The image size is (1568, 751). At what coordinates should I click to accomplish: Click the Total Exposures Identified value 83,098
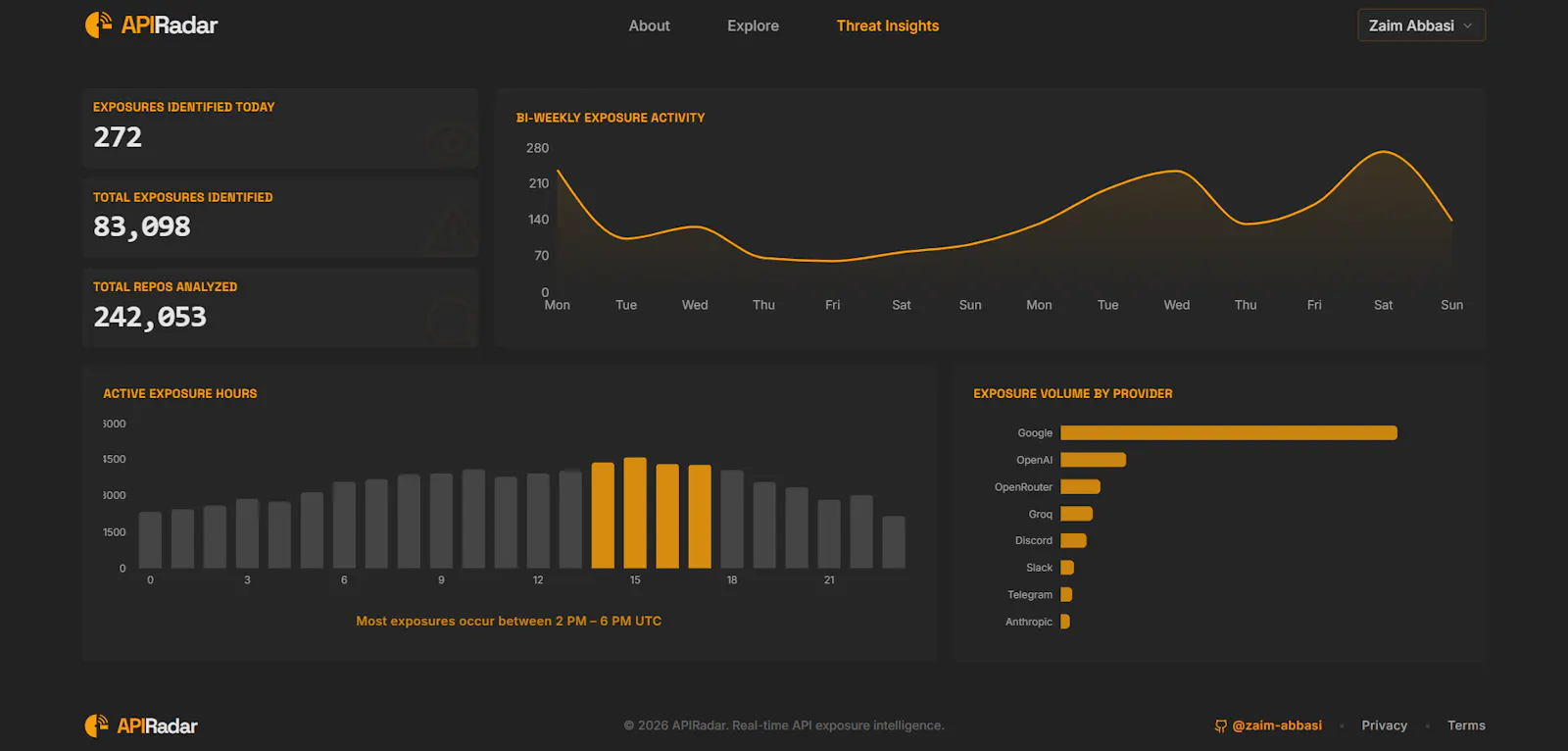click(x=142, y=226)
